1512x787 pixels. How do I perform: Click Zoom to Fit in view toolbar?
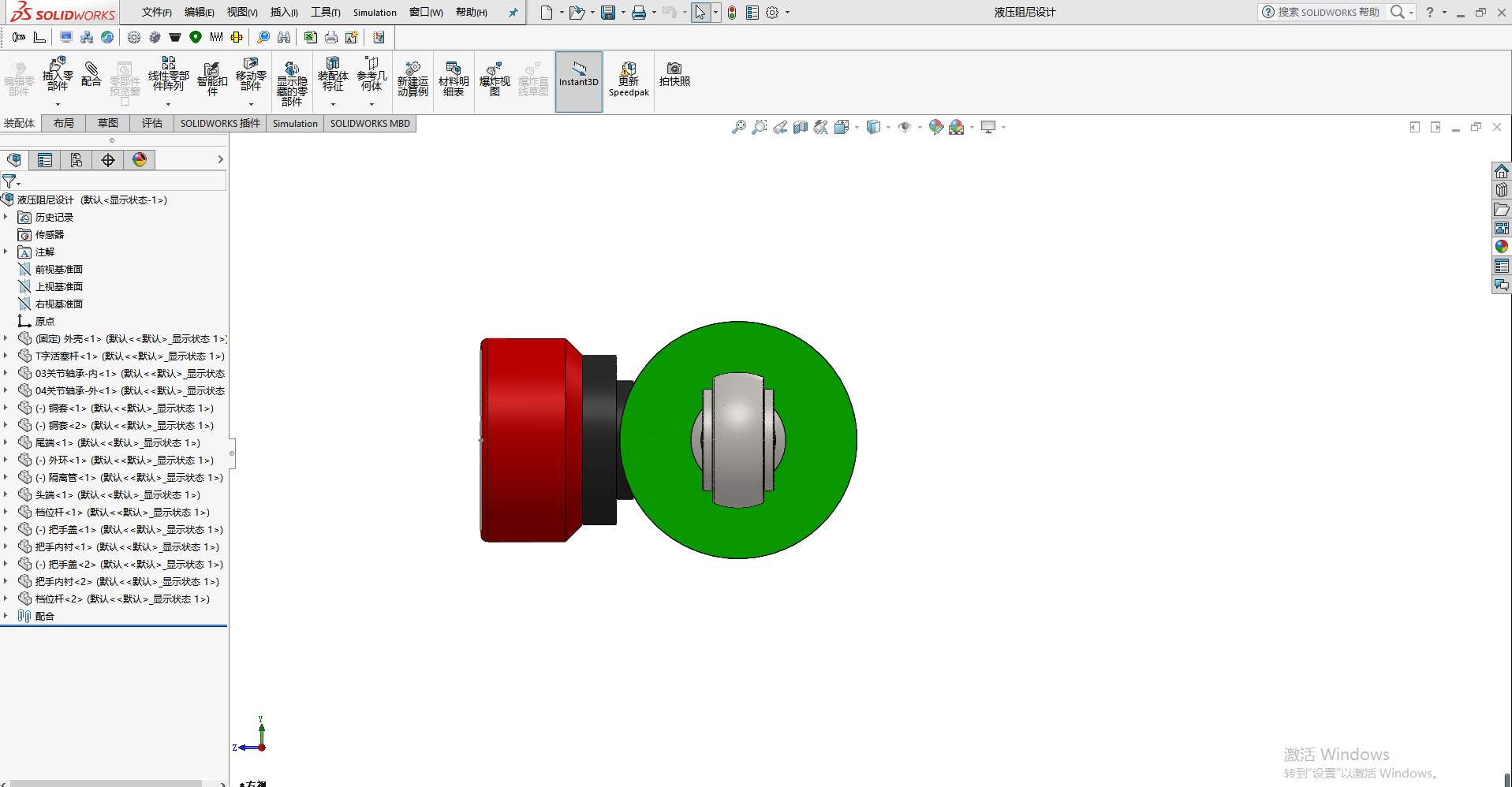[738, 127]
